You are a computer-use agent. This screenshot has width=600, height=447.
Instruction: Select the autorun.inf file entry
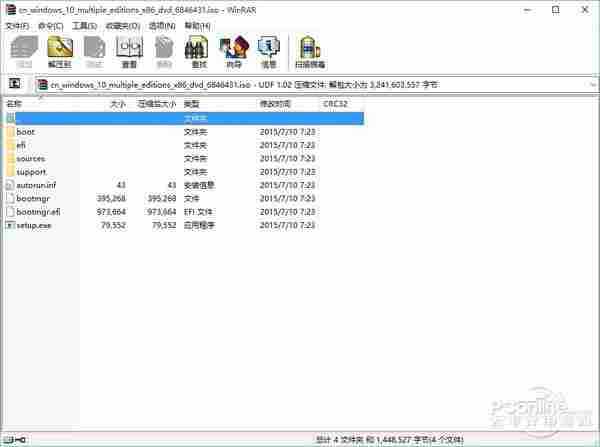click(x=36, y=185)
